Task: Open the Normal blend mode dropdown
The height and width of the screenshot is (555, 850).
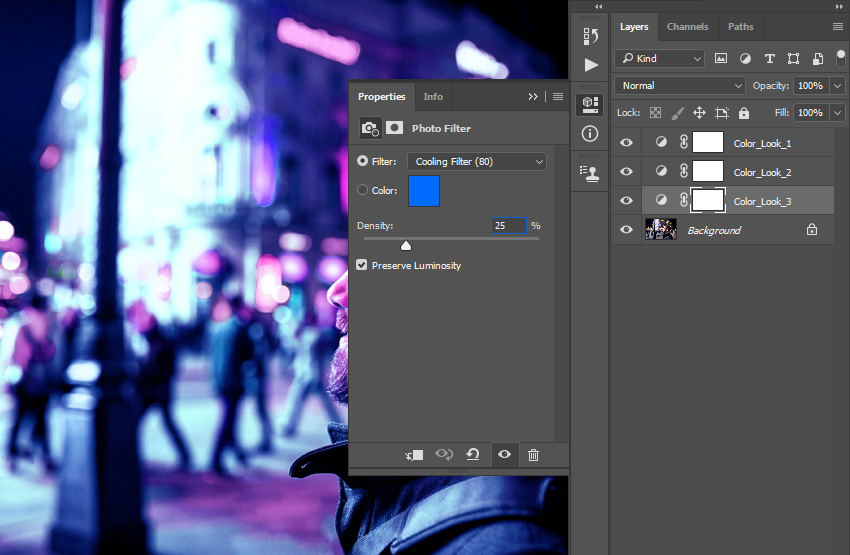Action: click(680, 86)
